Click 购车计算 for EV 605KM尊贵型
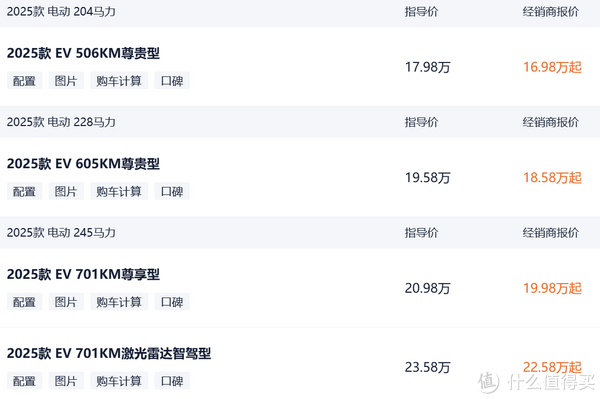 119,191
